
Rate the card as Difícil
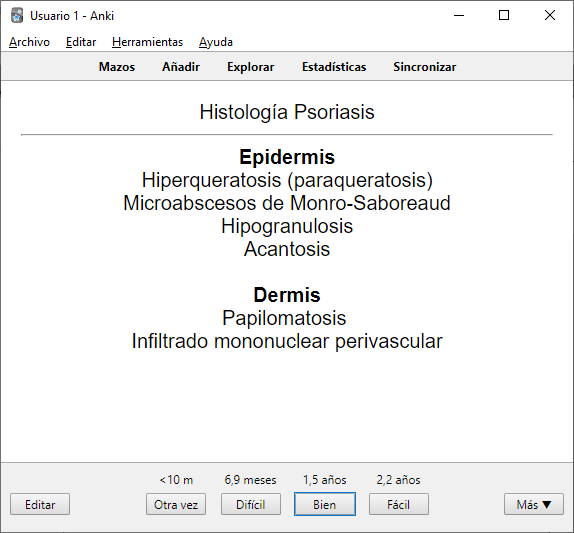pyautogui.click(x=250, y=504)
